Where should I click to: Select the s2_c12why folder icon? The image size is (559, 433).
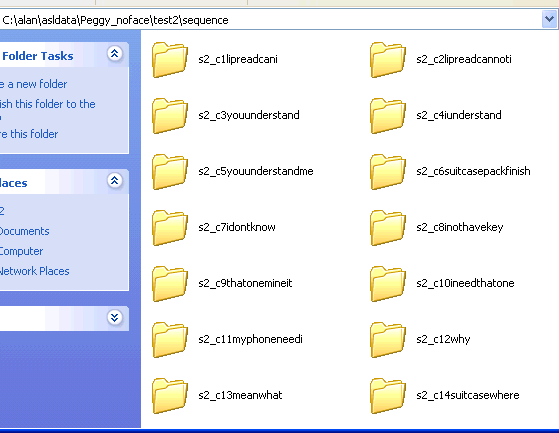pos(388,339)
